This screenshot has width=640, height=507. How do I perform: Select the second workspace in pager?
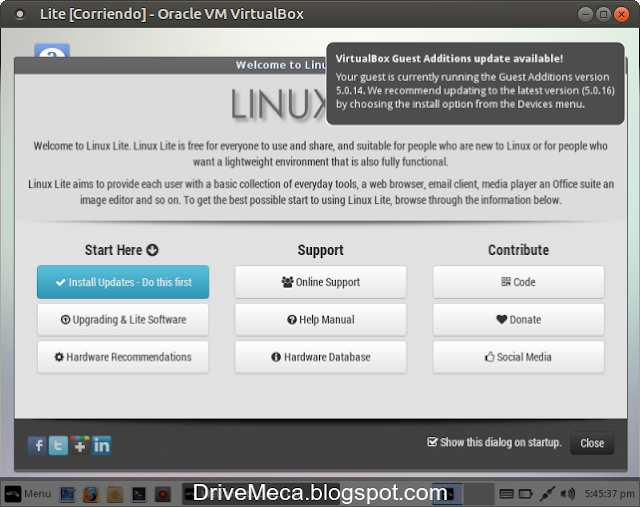479,494
